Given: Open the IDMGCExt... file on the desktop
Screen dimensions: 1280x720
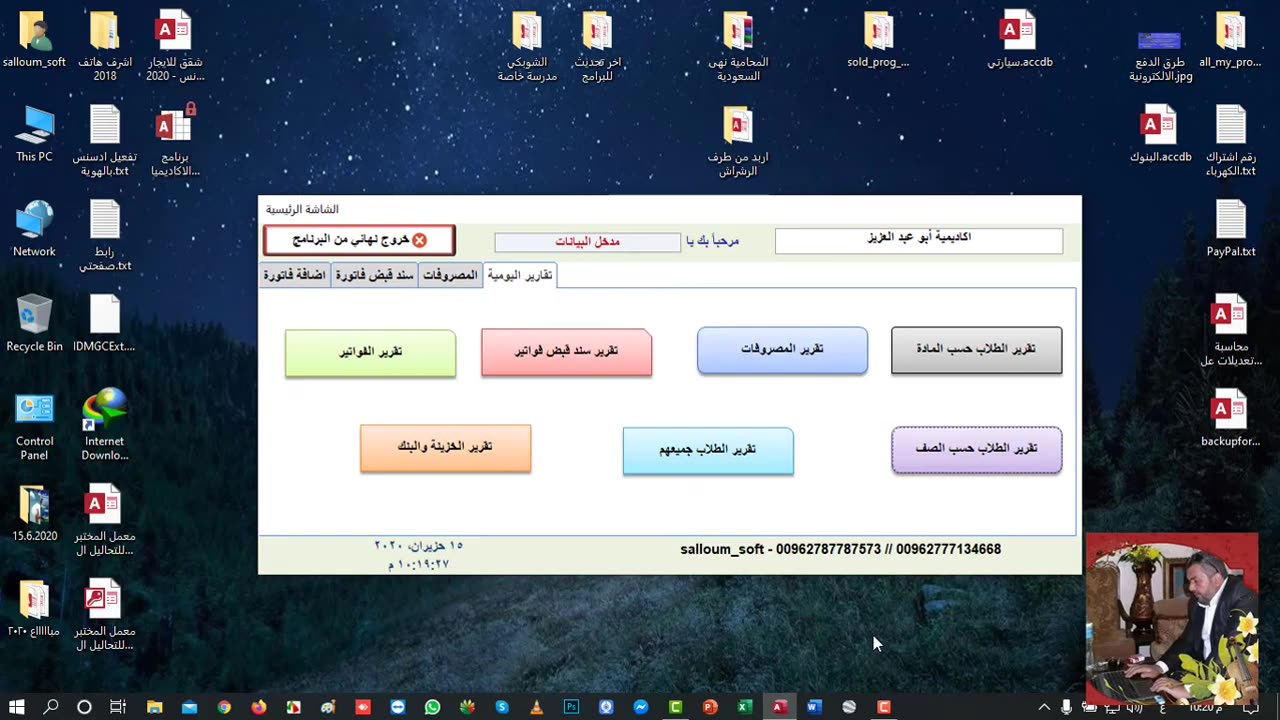Looking at the screenshot, I should click(x=105, y=324).
